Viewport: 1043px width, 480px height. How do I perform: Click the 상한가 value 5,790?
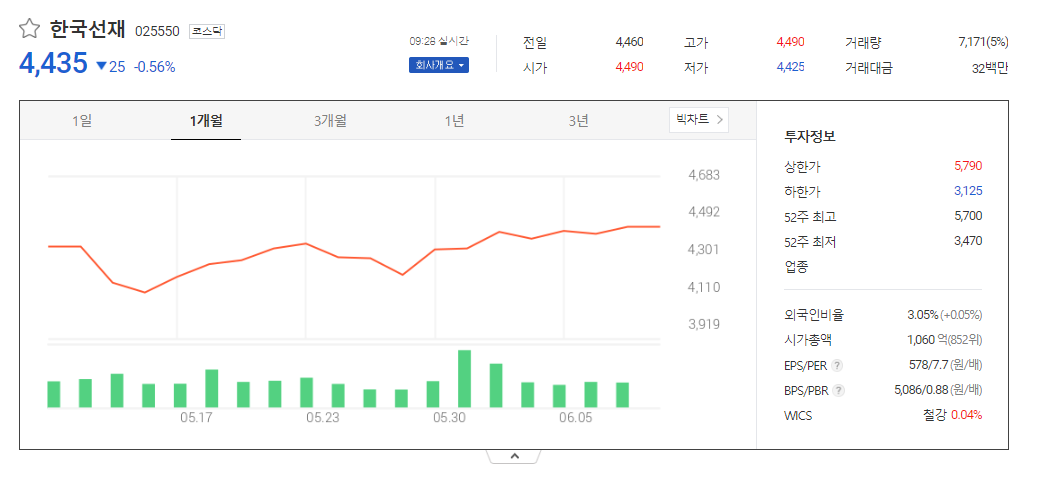tap(968, 166)
